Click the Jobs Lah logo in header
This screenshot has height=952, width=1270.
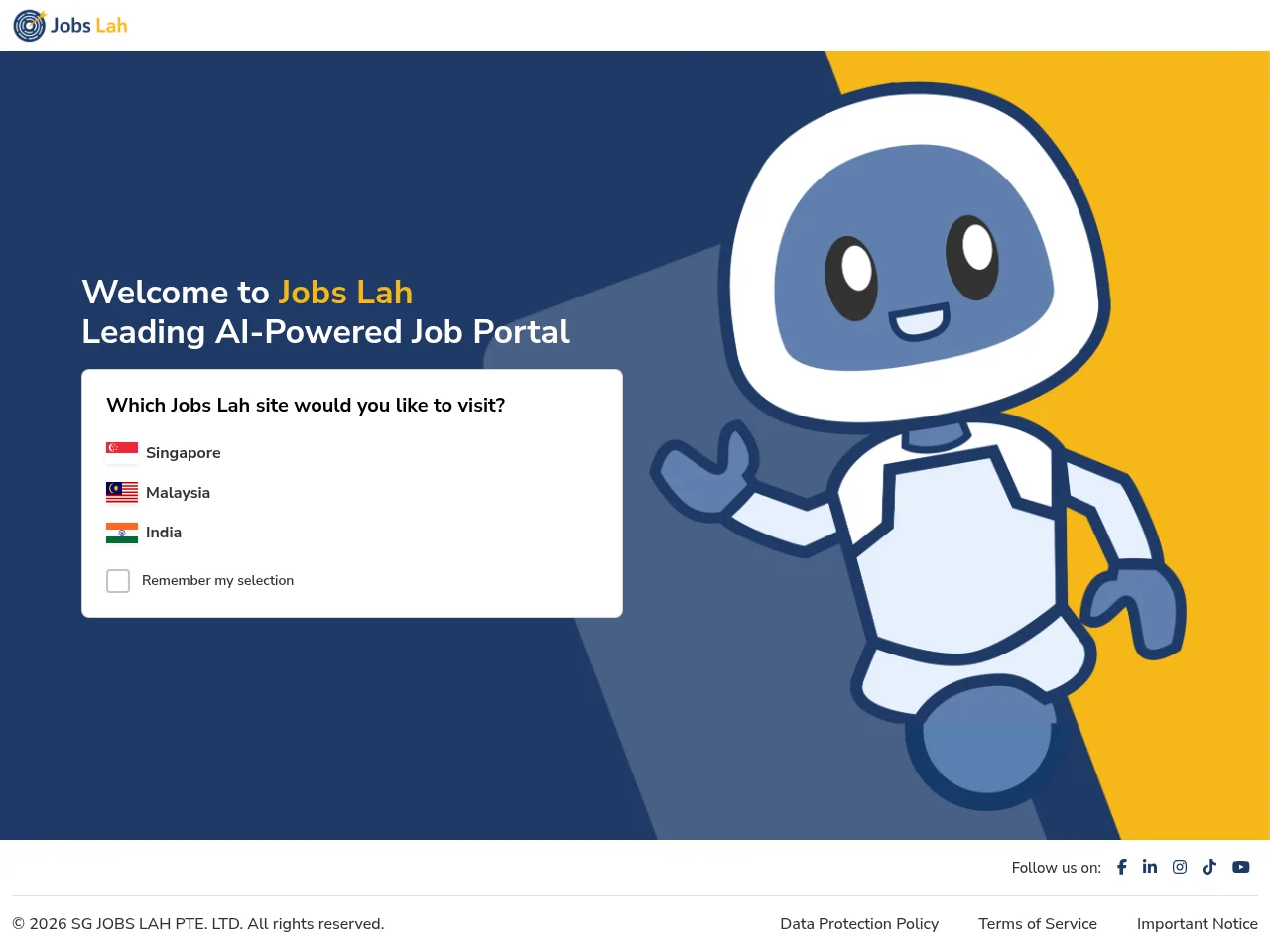click(70, 26)
